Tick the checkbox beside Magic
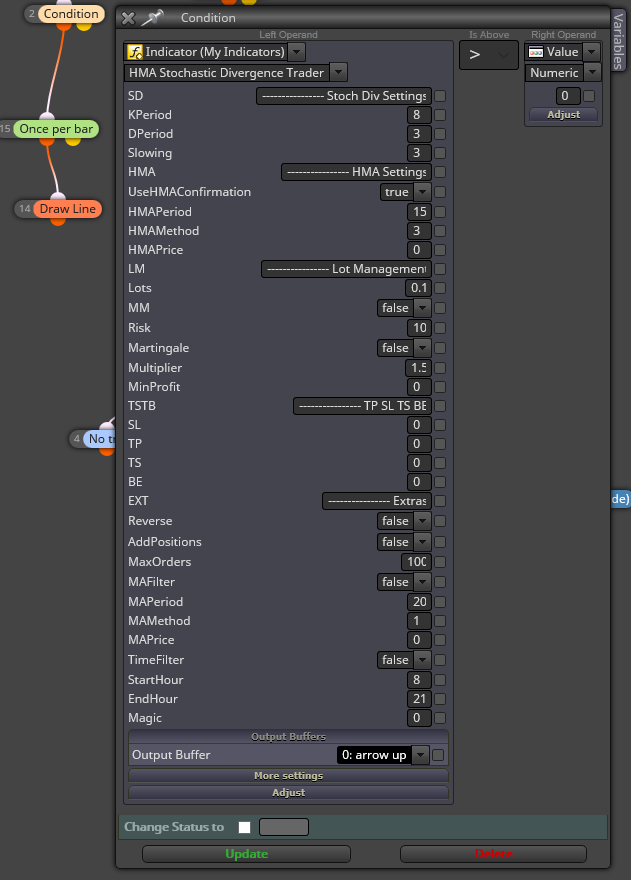The image size is (631, 880). [440, 718]
